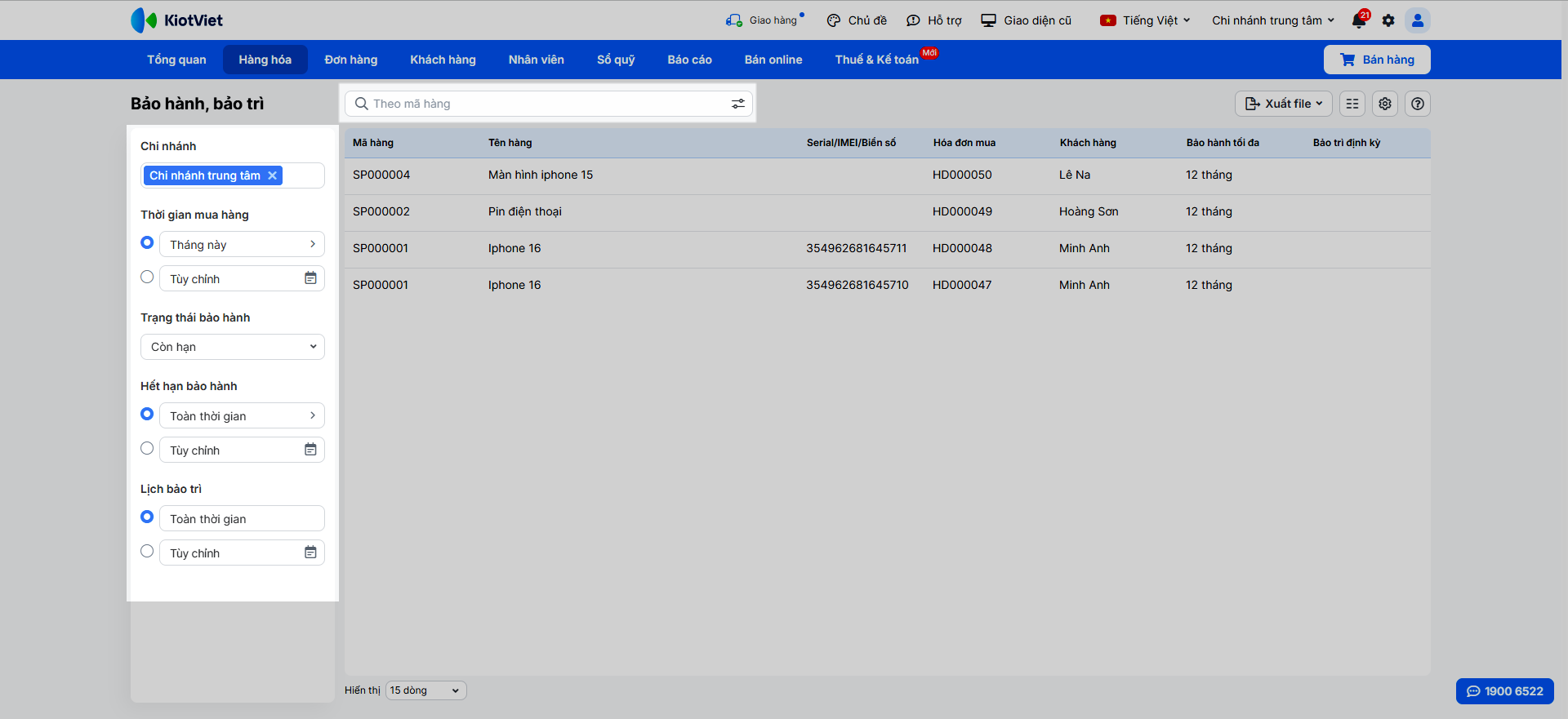Screen dimensions: 1568x719
Task: Open the Trạng thái bảo hành Còn hạn dropdown
Action: (233, 347)
